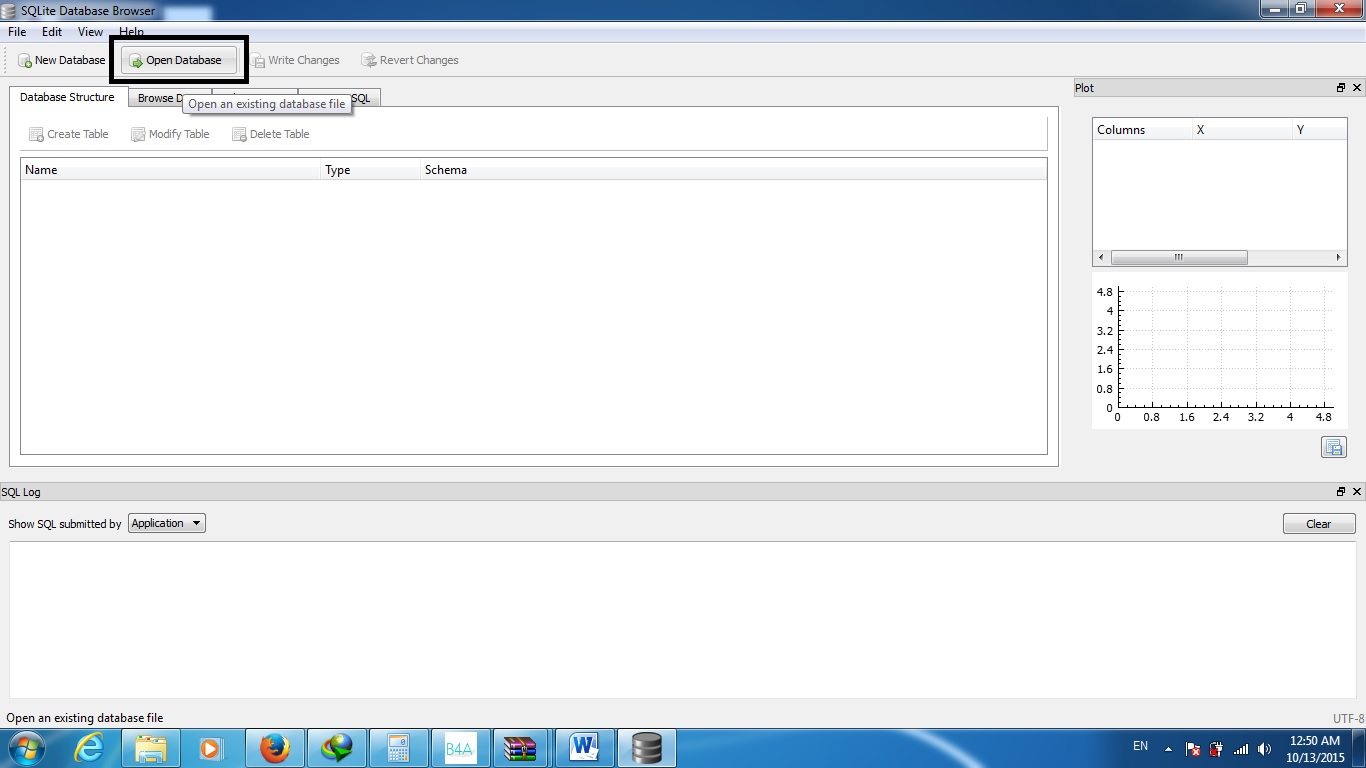
Task: Click the Columns header in Plot panel
Action: pyautogui.click(x=1143, y=130)
